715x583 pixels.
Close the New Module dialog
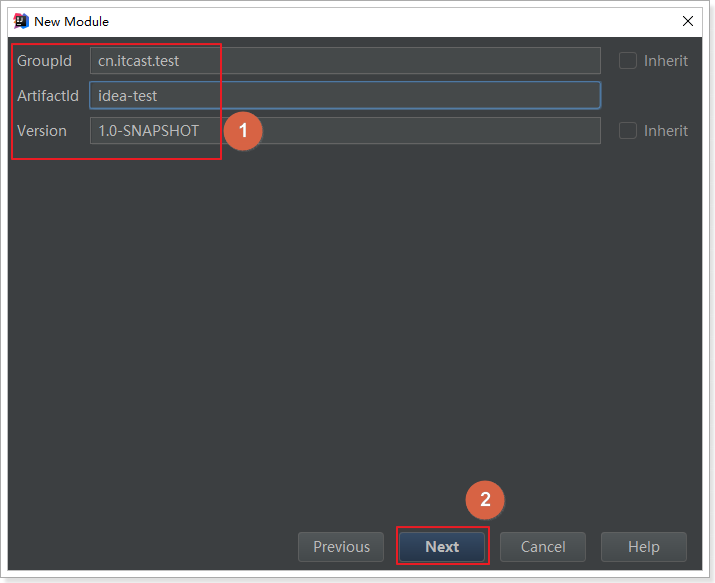(688, 21)
